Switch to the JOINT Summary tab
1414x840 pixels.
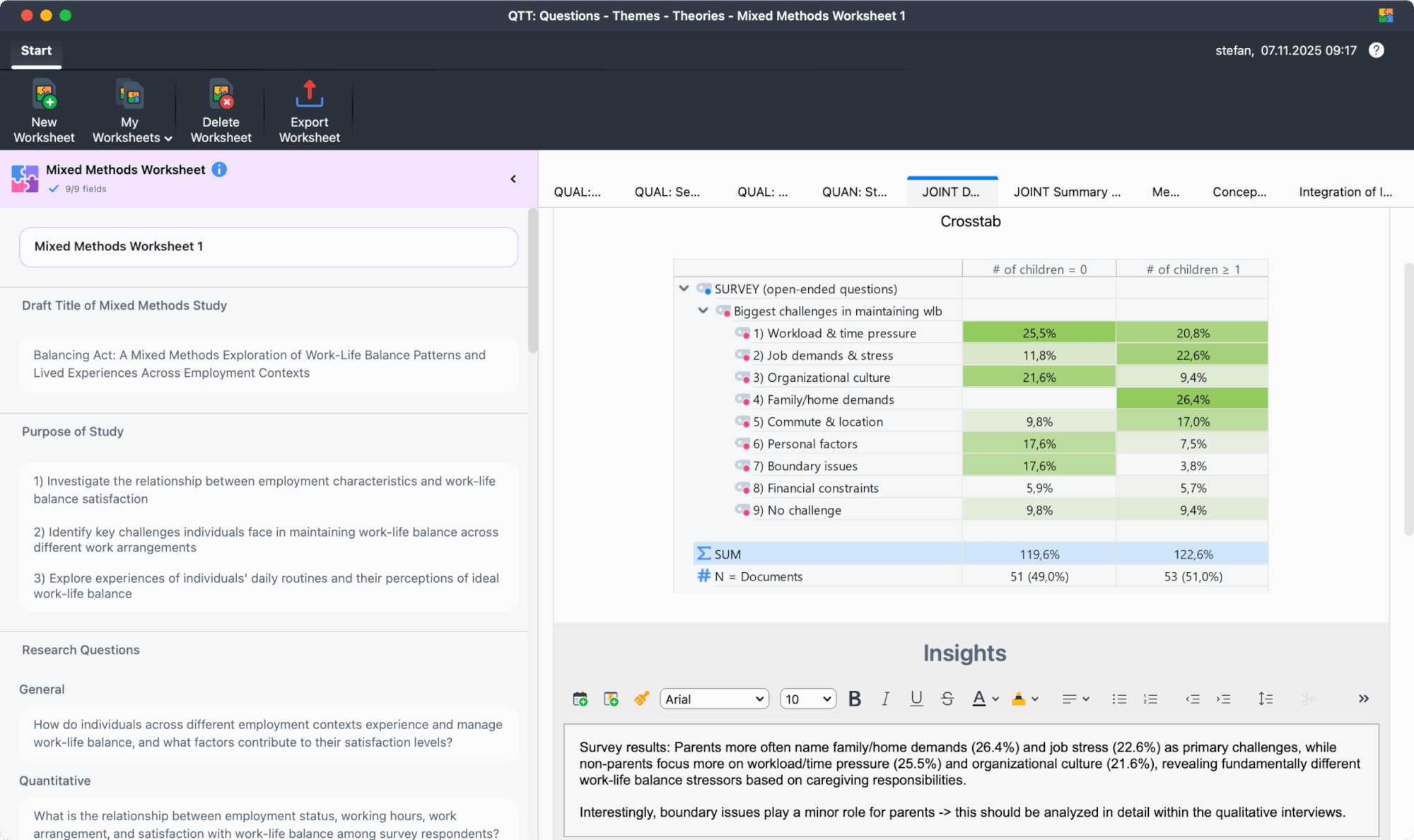(x=1066, y=192)
